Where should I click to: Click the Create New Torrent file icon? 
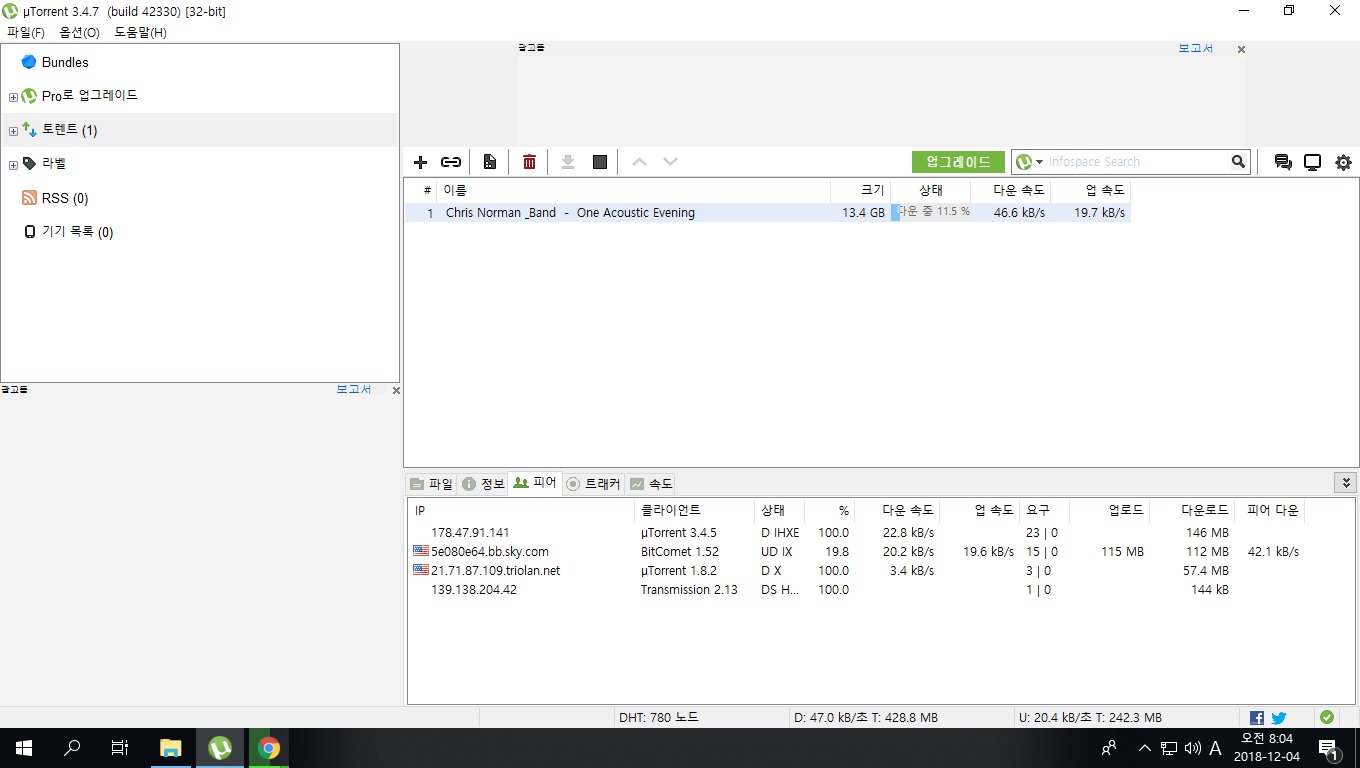(490, 162)
